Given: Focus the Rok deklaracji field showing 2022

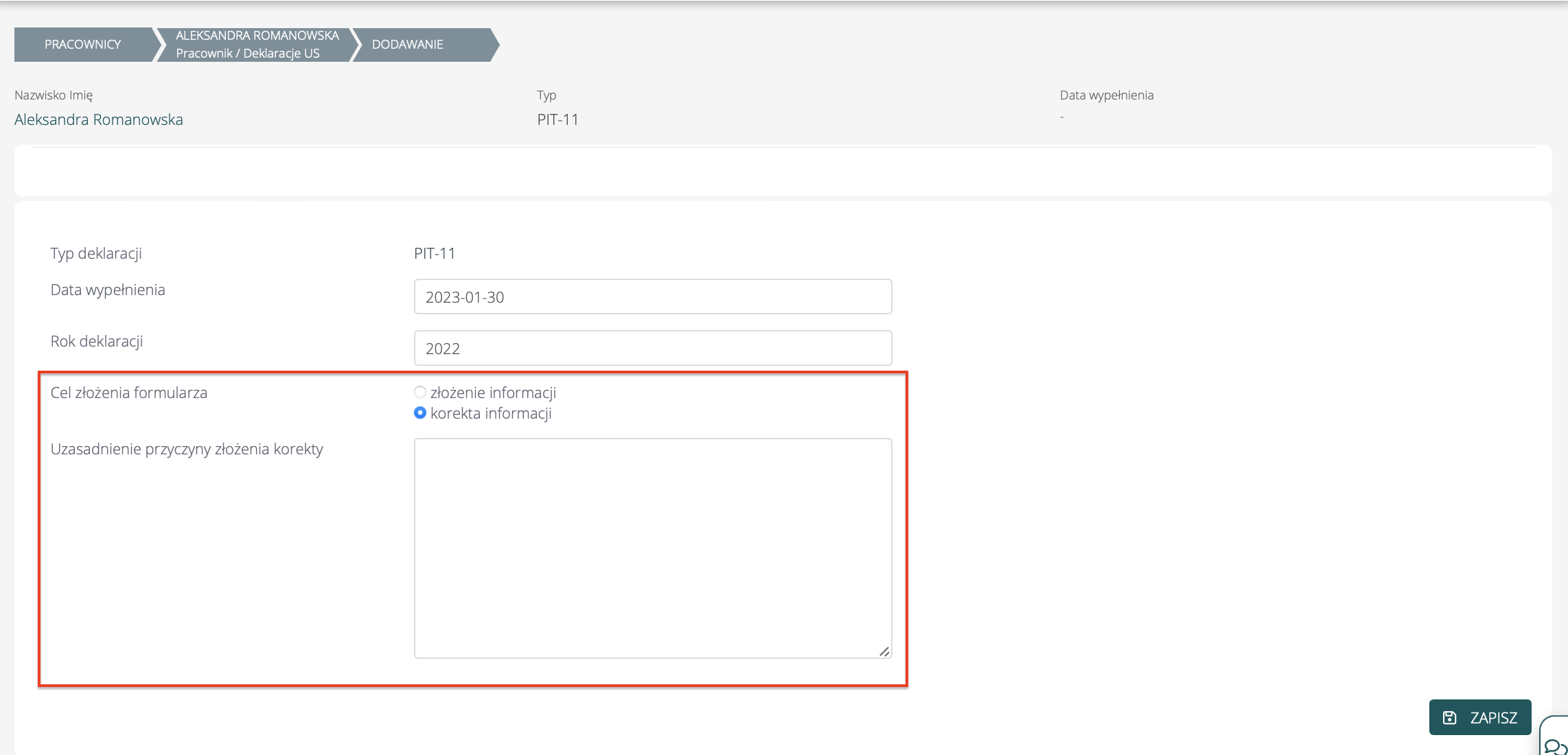Looking at the screenshot, I should pyautogui.click(x=652, y=348).
